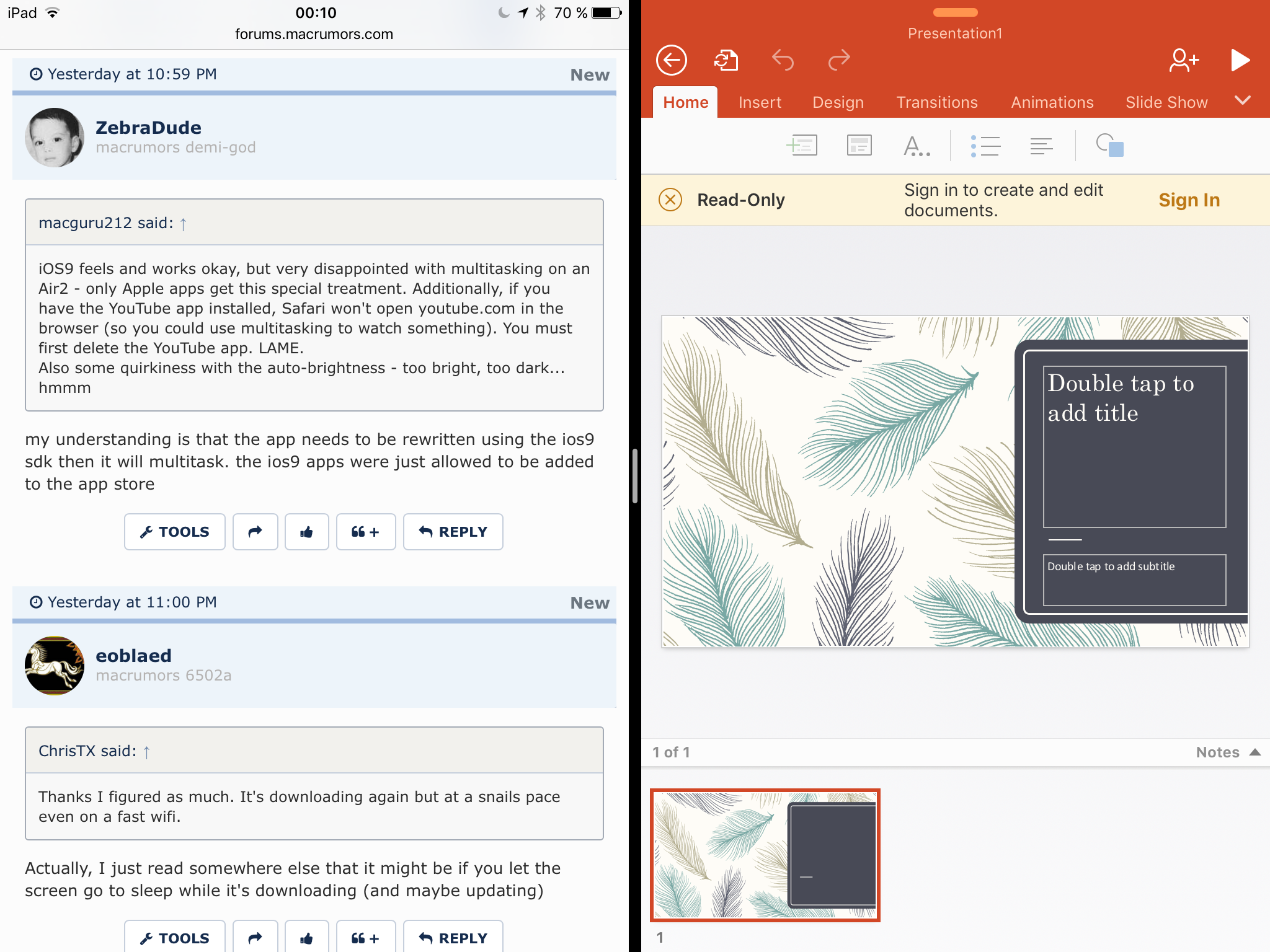Screen dimensions: 1270x952
Task: Redo the action in PowerPoint
Action: point(839,60)
